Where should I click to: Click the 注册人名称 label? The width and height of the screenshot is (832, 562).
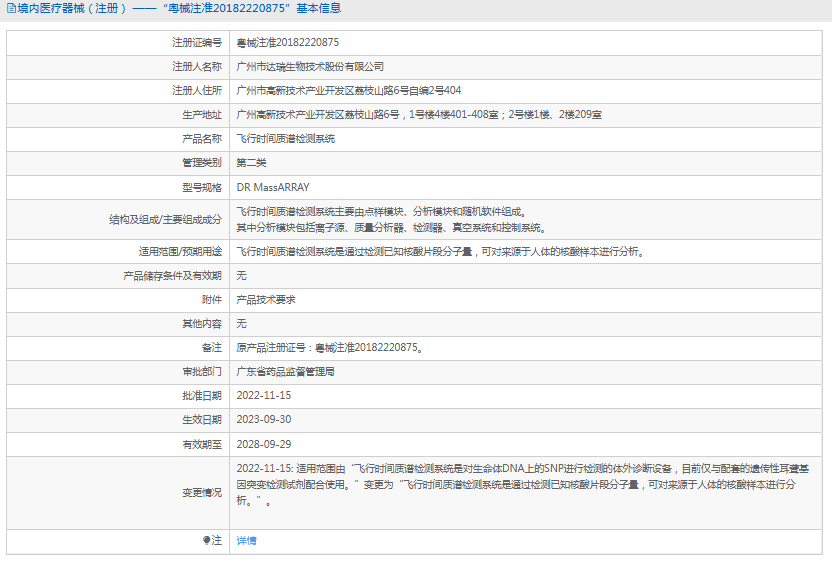pos(197,67)
